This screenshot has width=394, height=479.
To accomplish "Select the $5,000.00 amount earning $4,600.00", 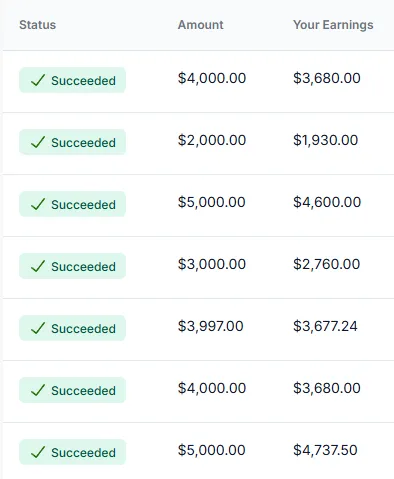I will coord(212,202).
